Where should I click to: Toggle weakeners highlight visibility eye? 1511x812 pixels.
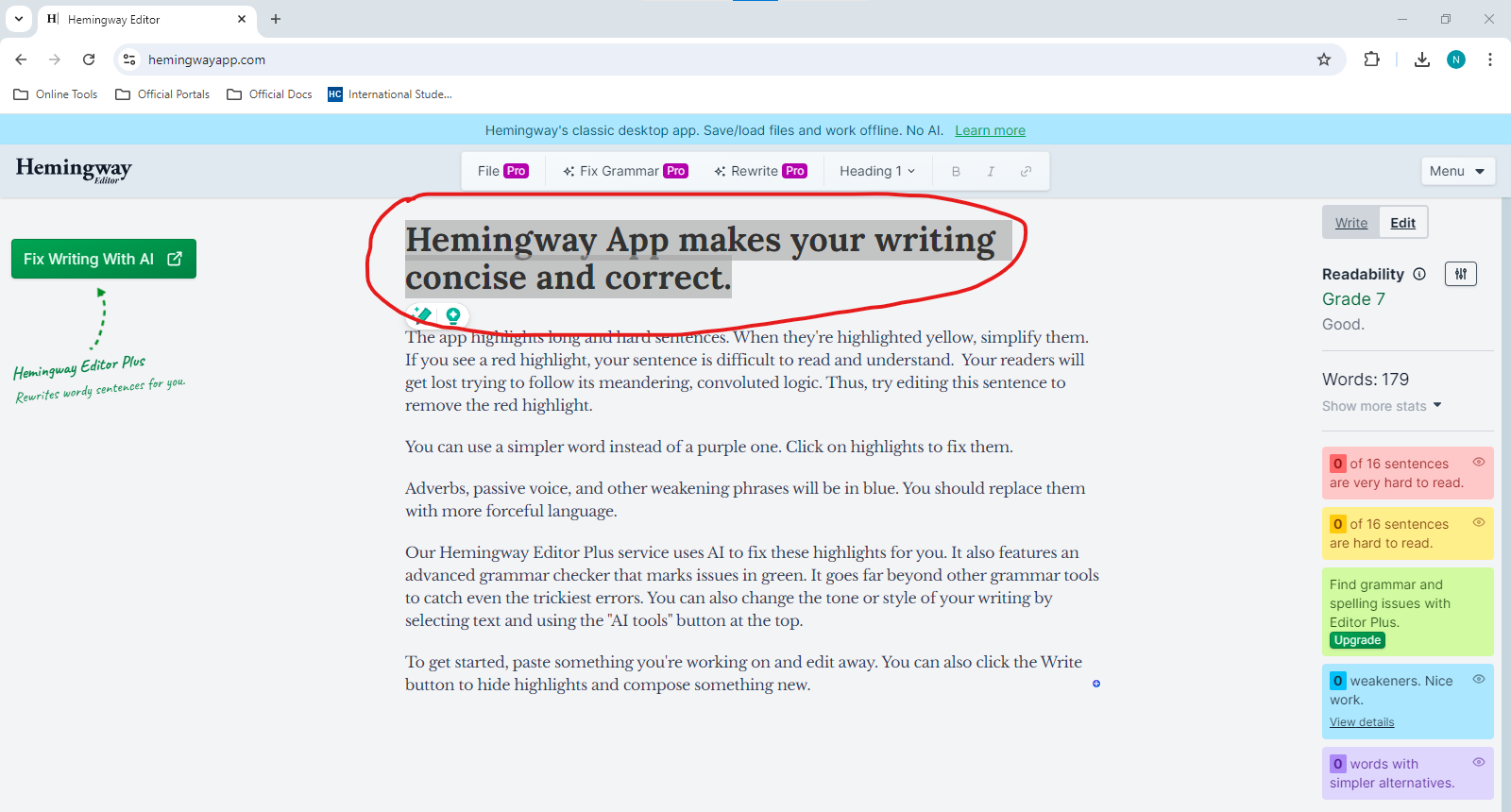[x=1479, y=679]
